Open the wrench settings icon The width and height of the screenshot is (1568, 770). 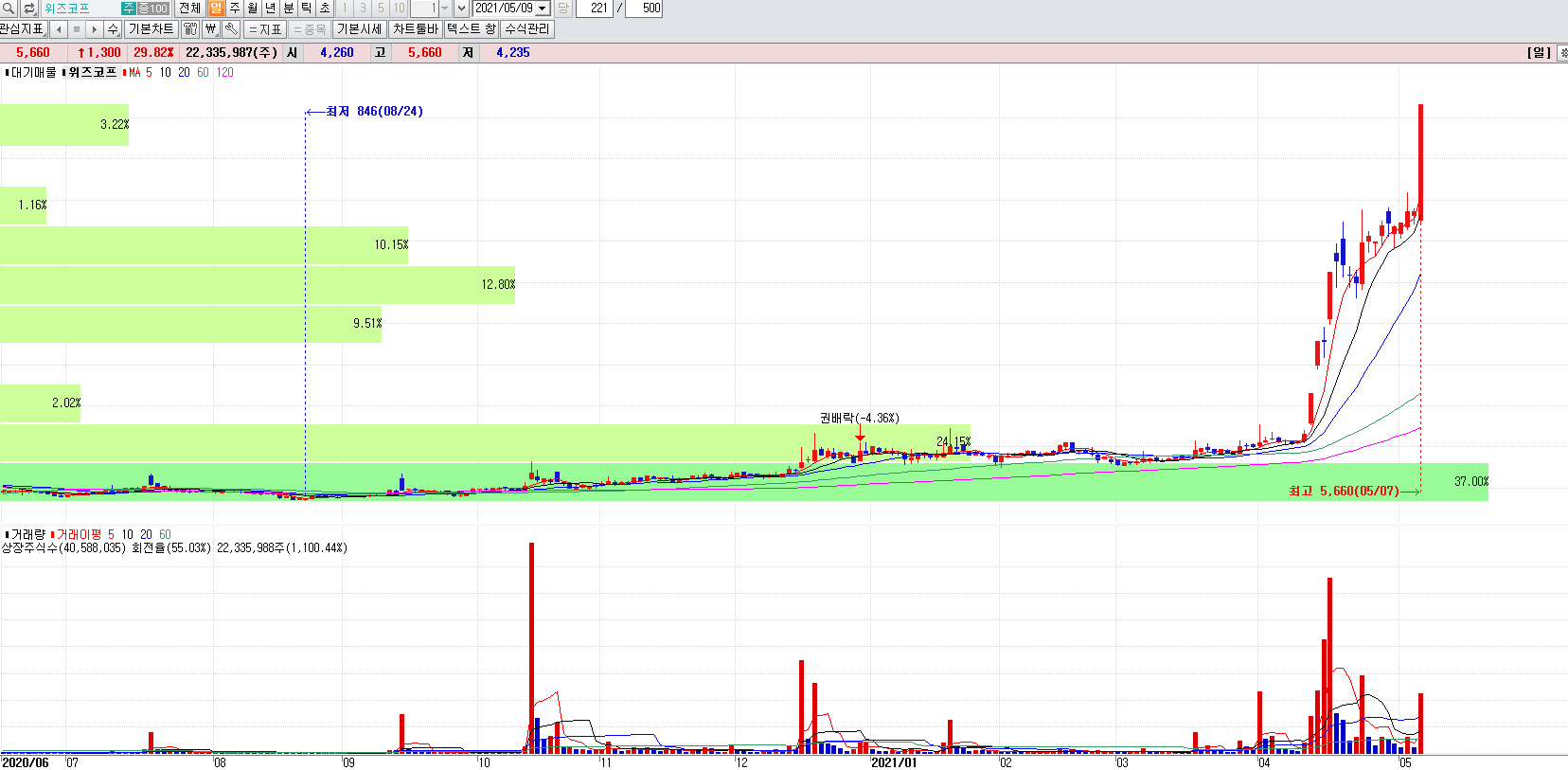[231, 29]
